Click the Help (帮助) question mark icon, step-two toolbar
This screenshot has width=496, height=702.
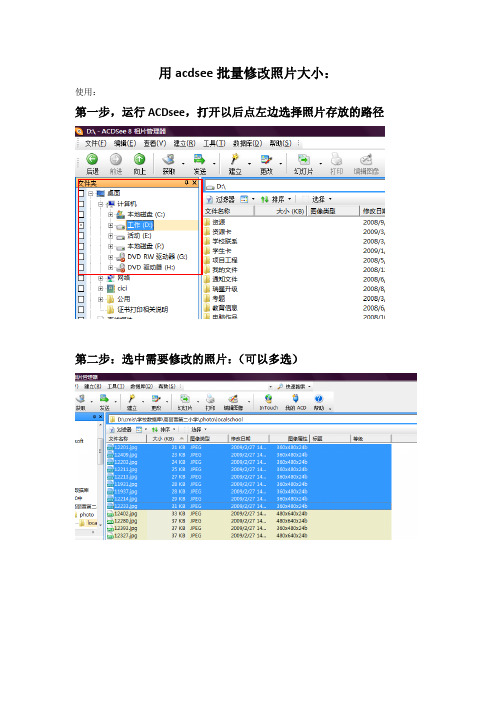pyautogui.click(x=318, y=398)
